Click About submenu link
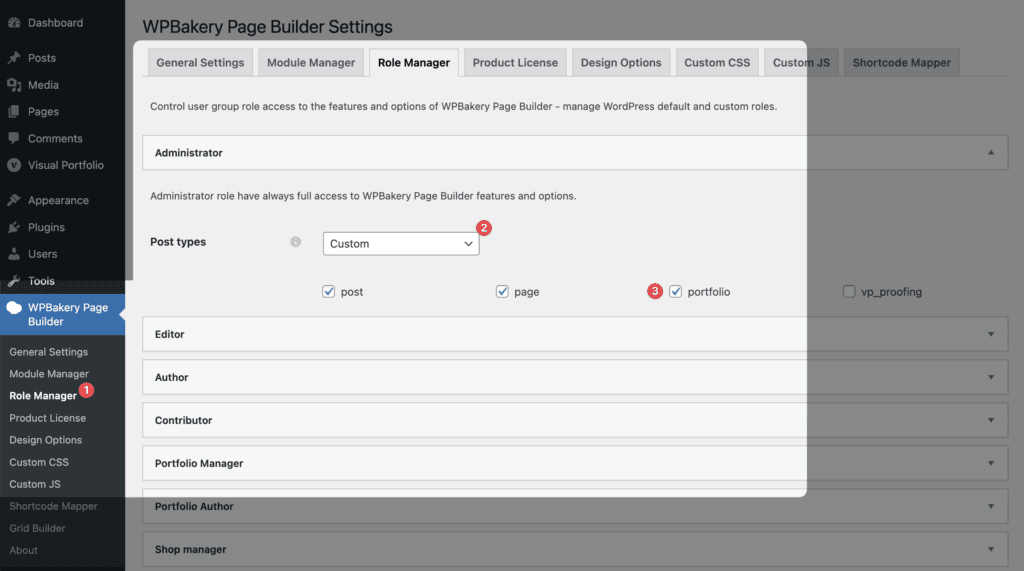Image resolution: width=1024 pixels, height=571 pixels. click(23, 551)
